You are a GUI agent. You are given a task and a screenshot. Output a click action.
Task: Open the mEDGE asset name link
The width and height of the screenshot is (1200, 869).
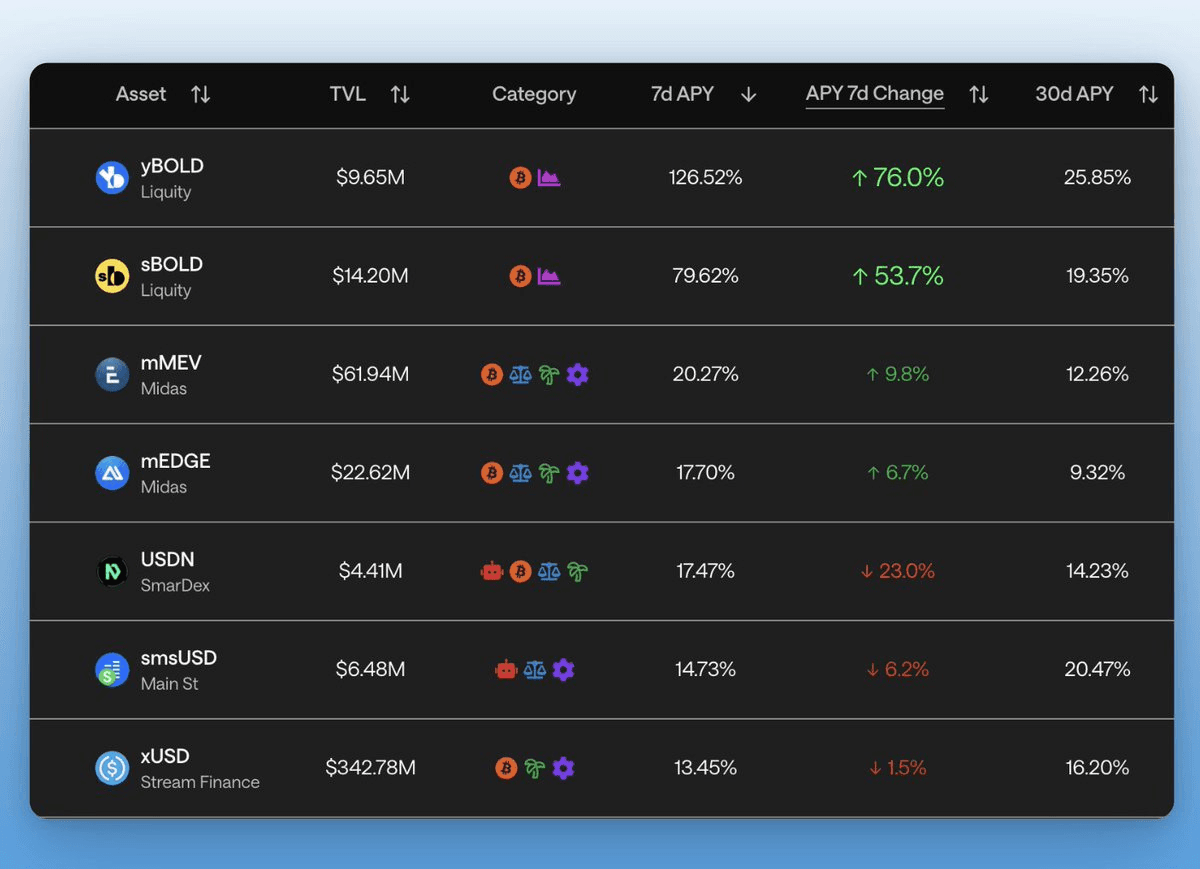[x=176, y=462]
